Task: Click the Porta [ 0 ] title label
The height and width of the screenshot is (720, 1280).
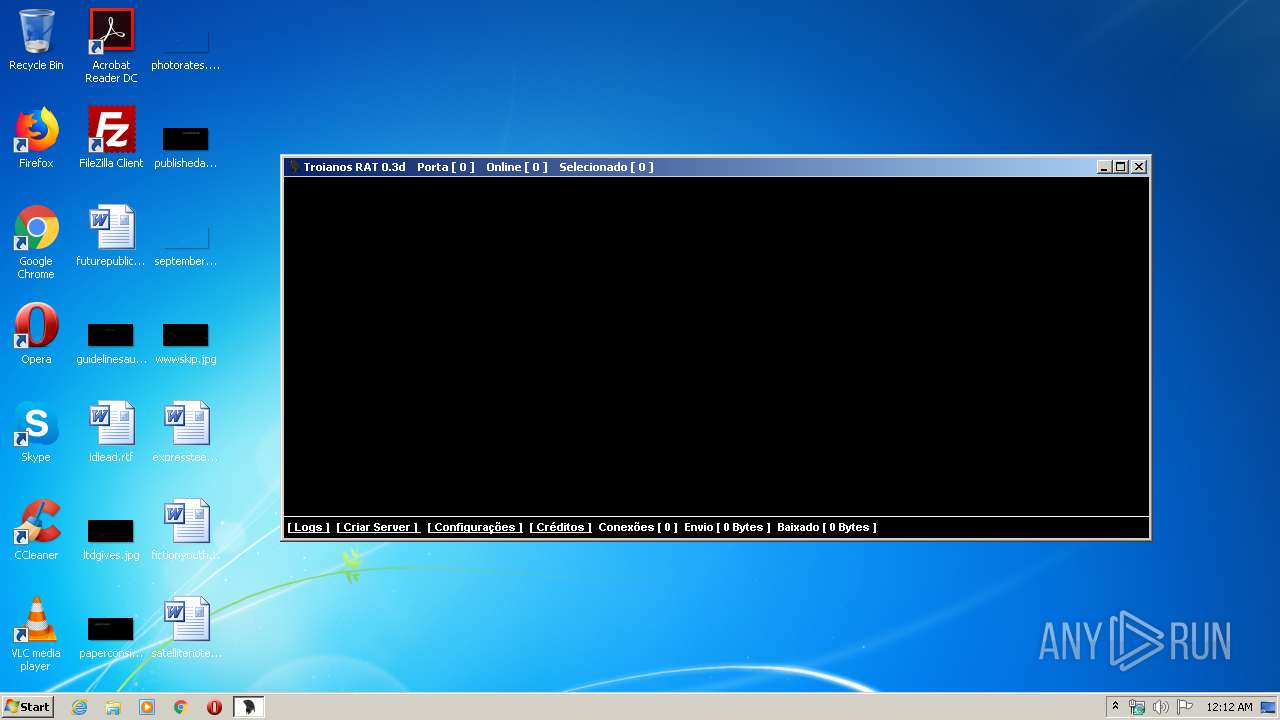Action: [445, 167]
